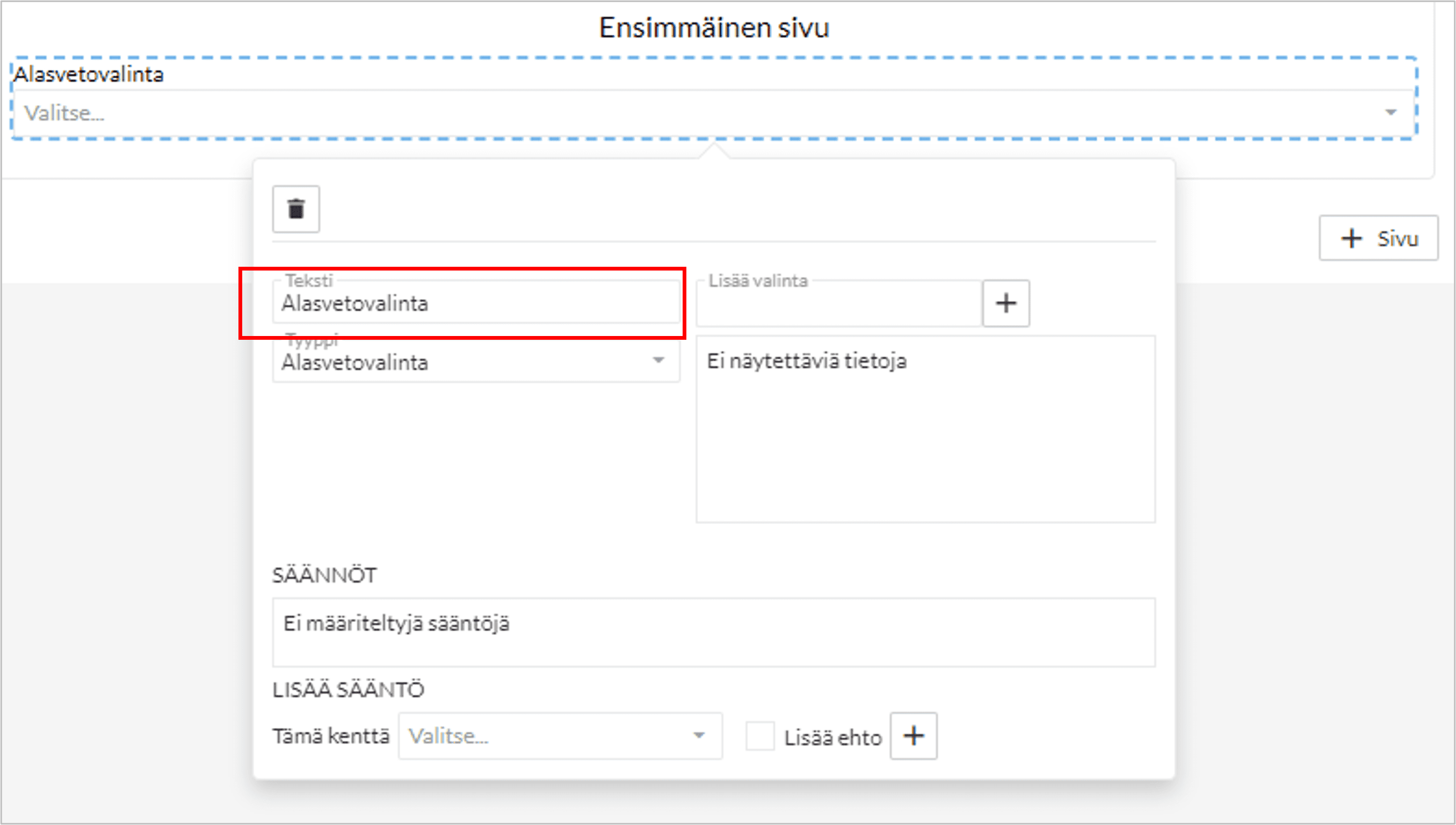Click the Ensimmäinen sivu page title
The height and width of the screenshot is (825, 1456).
coord(714,28)
